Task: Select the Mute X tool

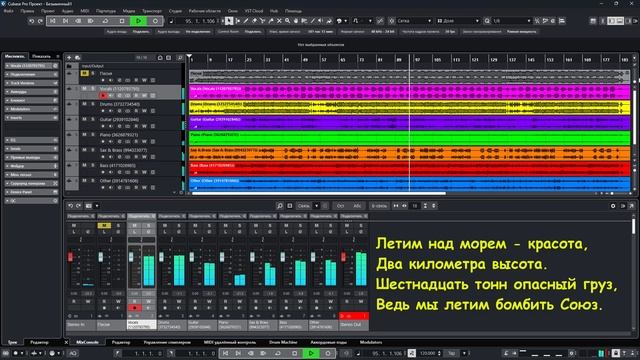Action: pos(279,21)
